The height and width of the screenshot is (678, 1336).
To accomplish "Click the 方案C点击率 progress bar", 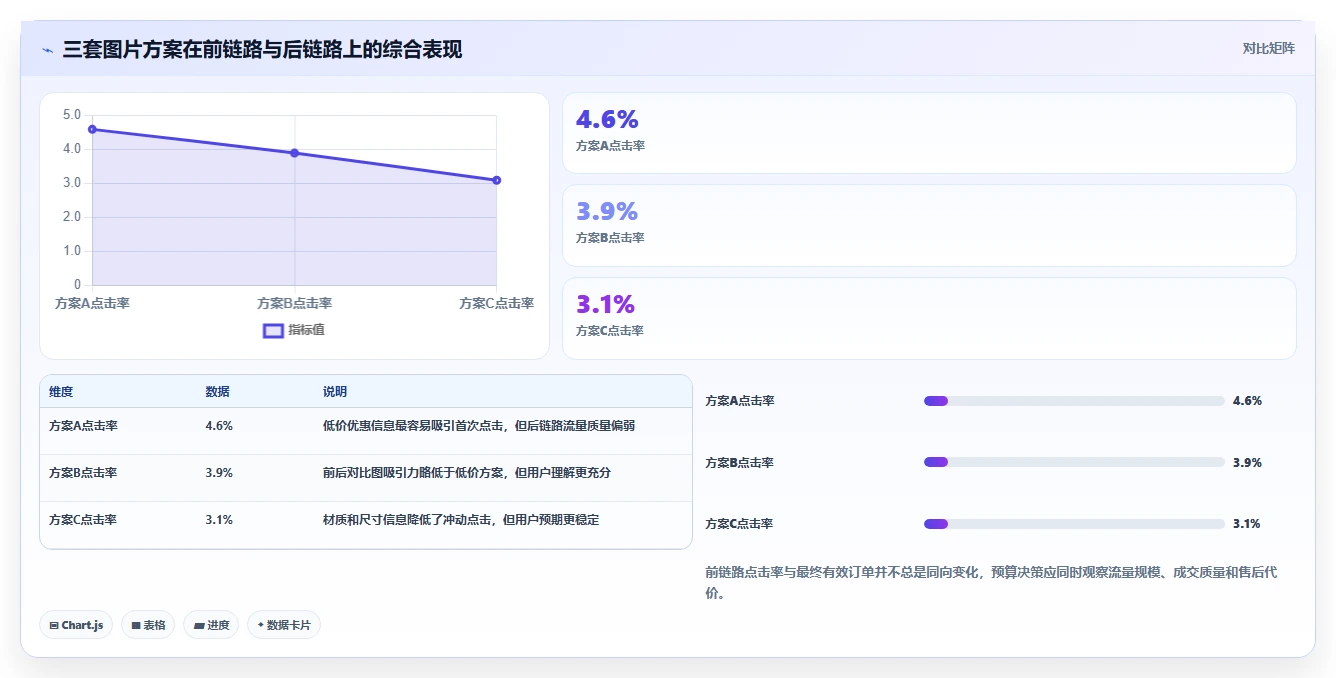I will coord(1074,524).
